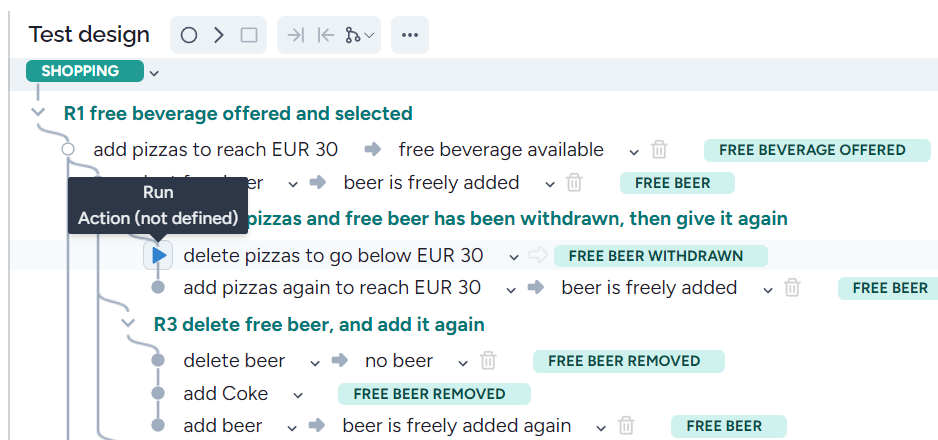Click the circle icon in Test design toolbar
Screen dimensions: 938x440
pyautogui.click(x=188, y=35)
